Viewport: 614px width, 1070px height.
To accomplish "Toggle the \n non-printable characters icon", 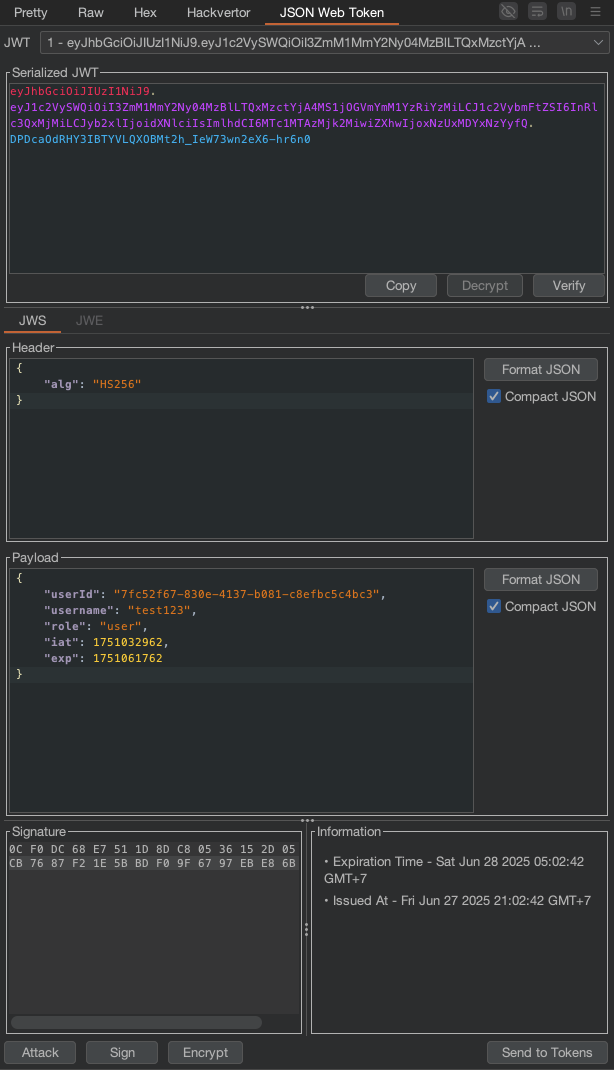I will pos(566,11).
